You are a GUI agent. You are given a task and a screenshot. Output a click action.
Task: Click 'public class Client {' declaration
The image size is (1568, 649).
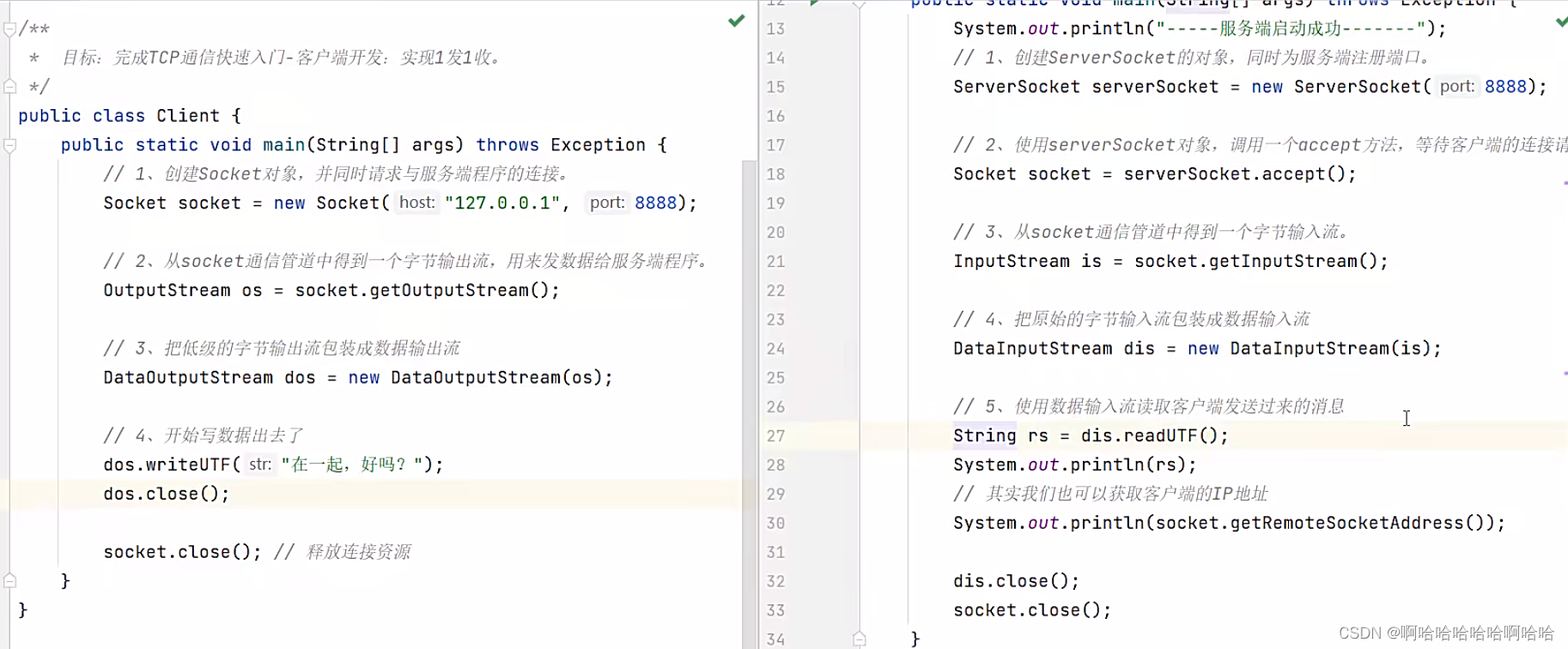(x=130, y=116)
